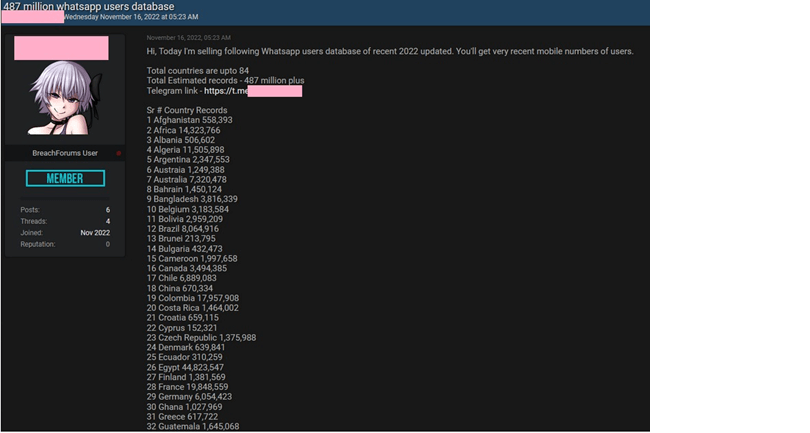Click row '22 Cyprus 152,321'
810x433 pixels.
[182, 328]
